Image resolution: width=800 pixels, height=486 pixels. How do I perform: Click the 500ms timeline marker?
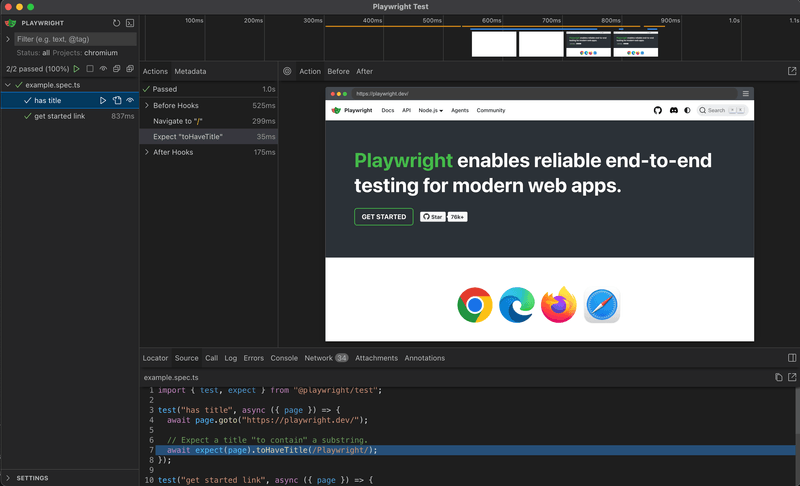click(432, 20)
